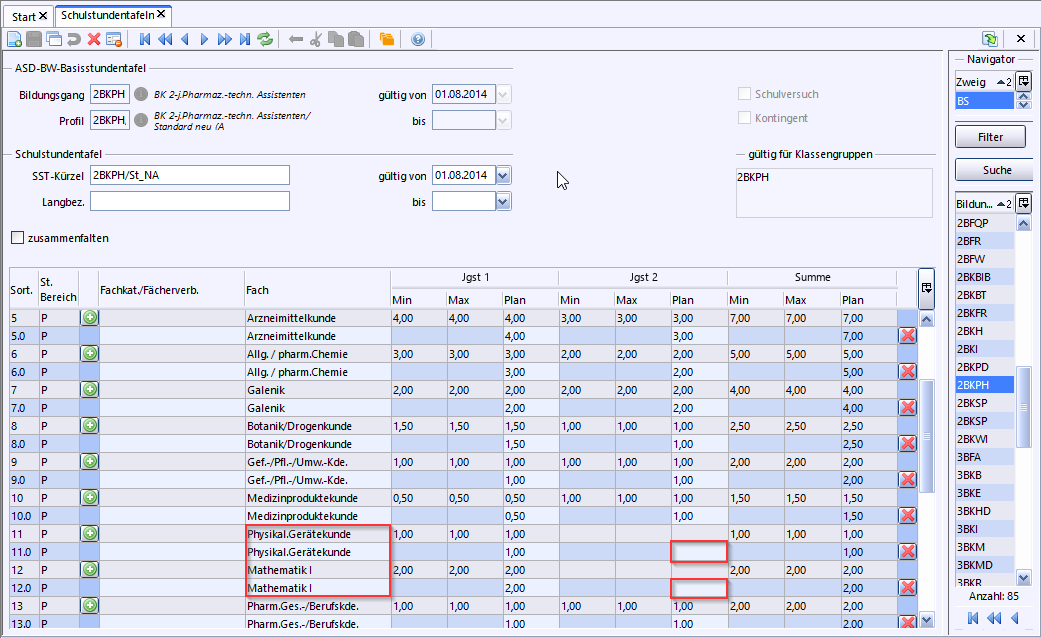Viewport: 1041px width, 638px height.
Task: Delete row 11.0 Physikal.Gerätekunde with the red X
Action: click(908, 551)
